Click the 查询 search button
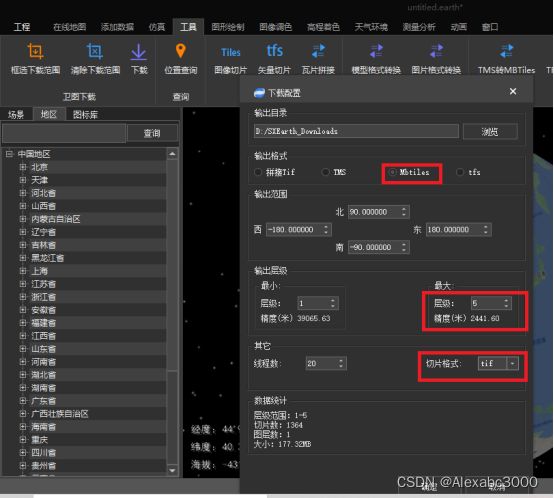Image resolution: width=554 pixels, height=498 pixels. tap(152, 133)
